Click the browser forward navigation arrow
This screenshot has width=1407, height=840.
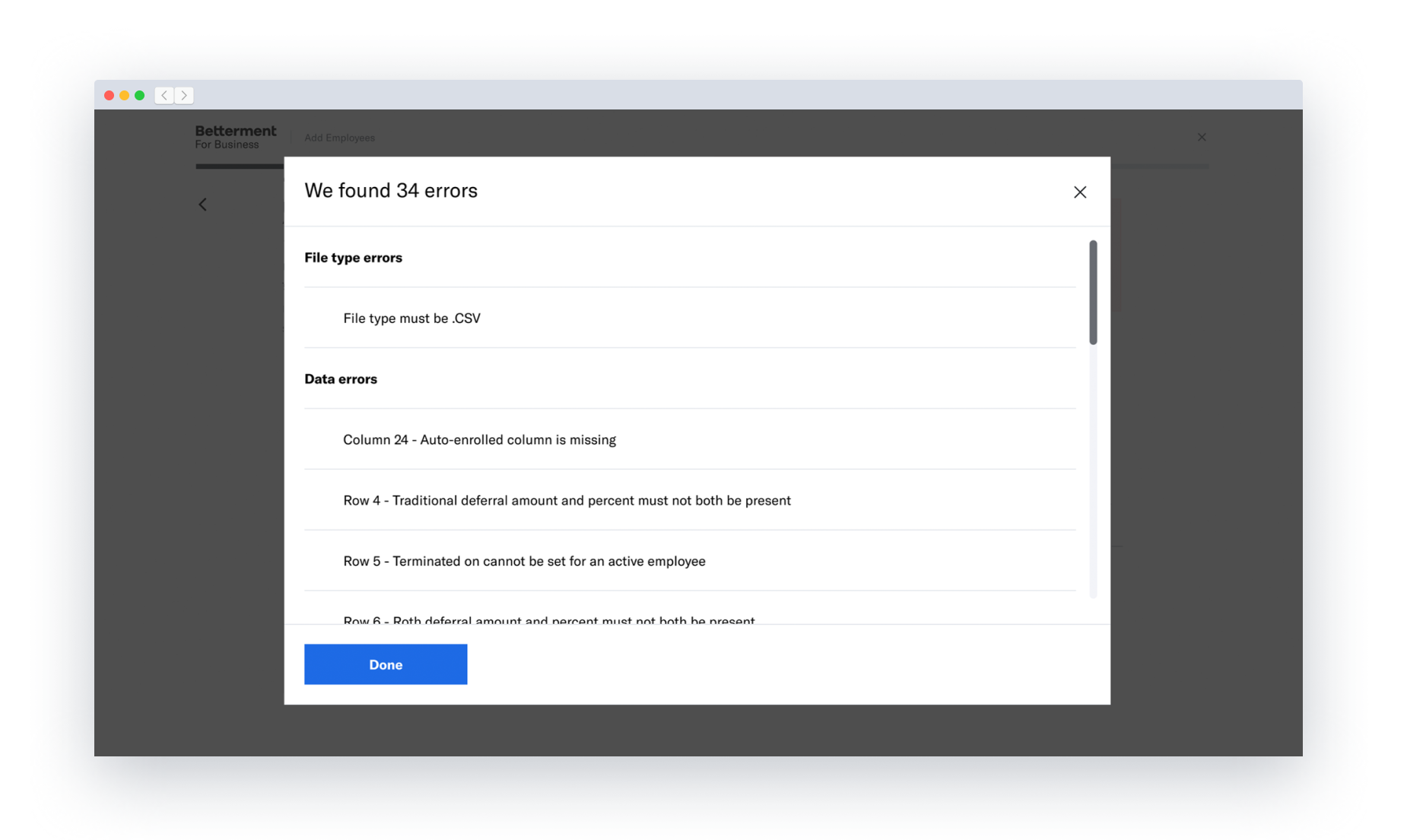tap(183, 95)
